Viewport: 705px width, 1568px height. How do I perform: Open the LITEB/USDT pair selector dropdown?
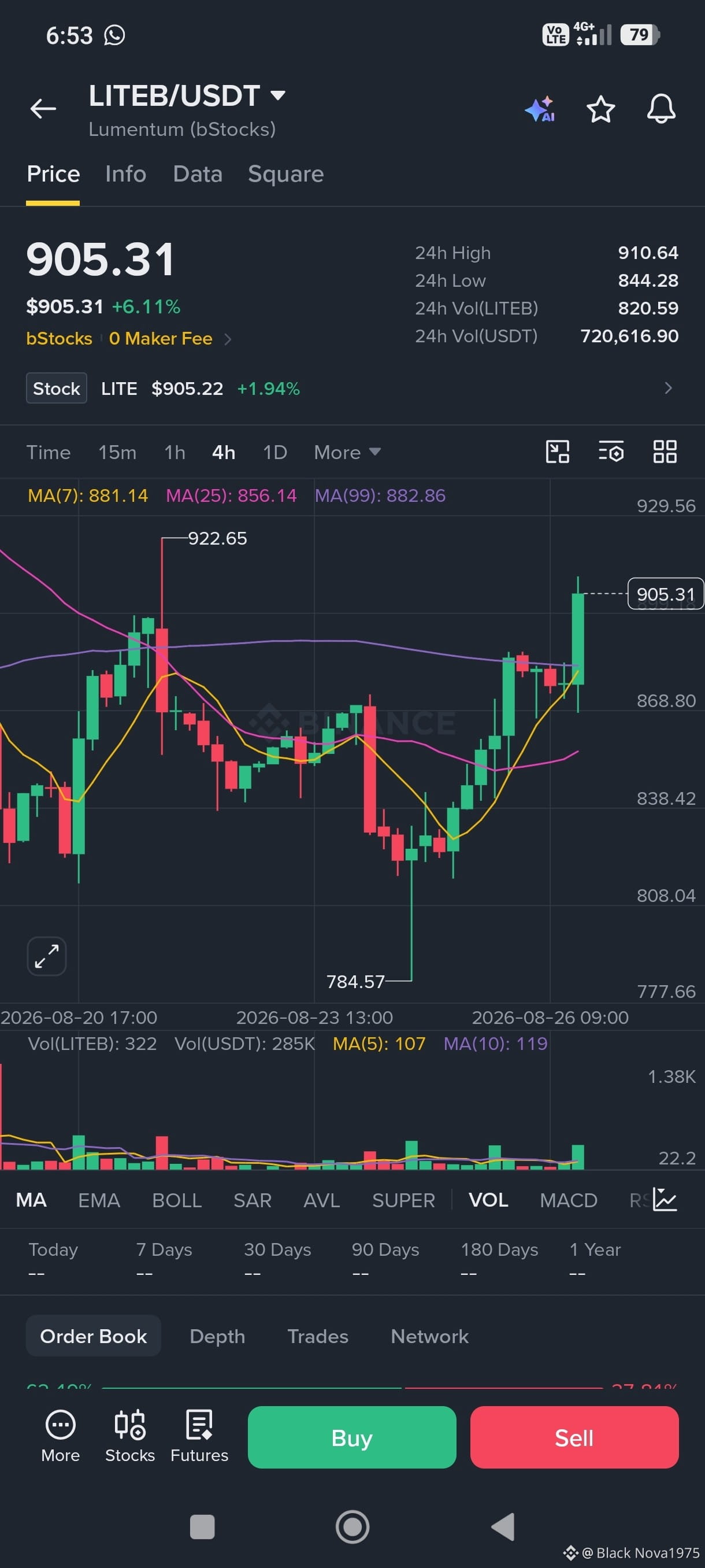click(187, 95)
